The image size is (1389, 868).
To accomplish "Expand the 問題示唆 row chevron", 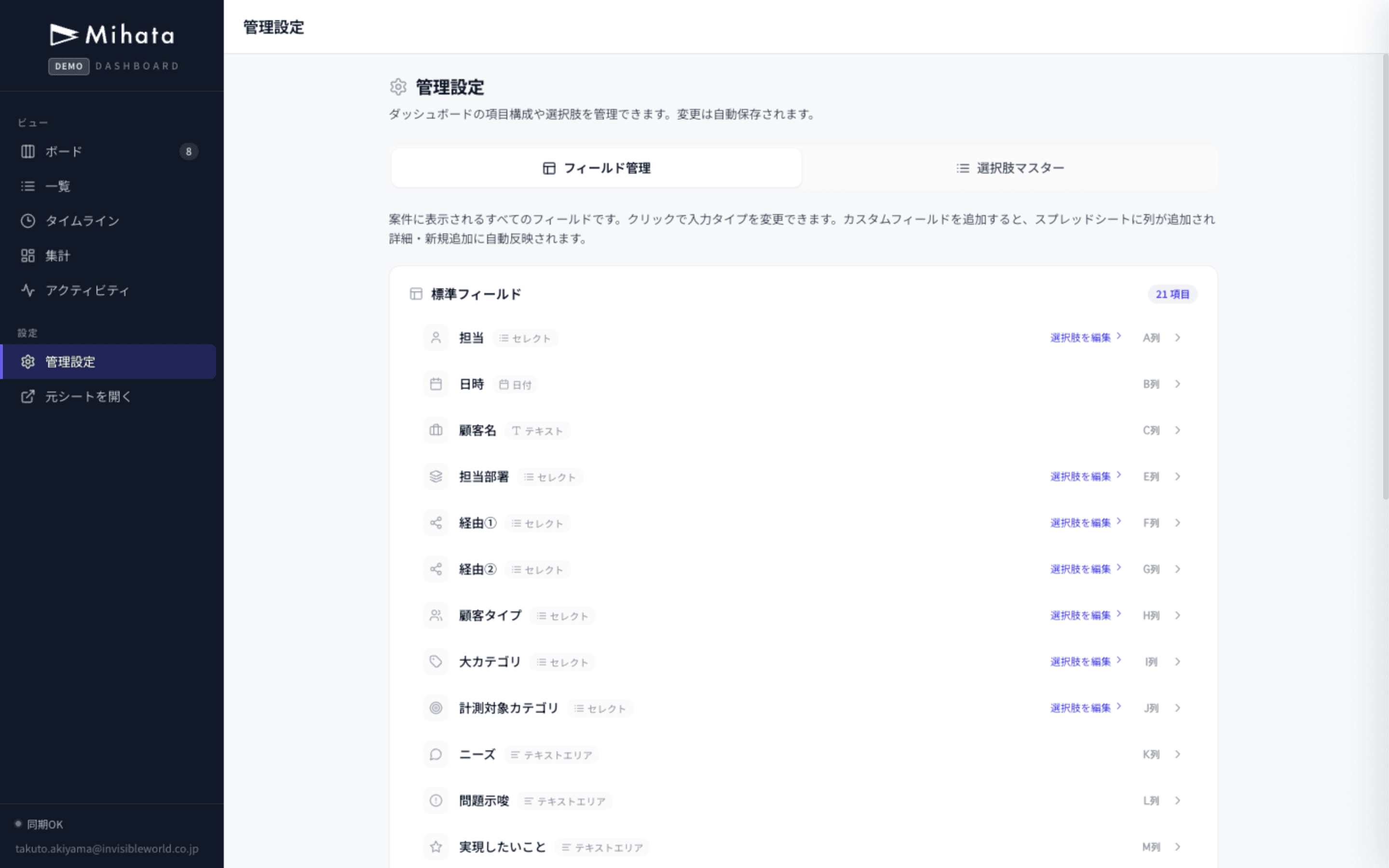I will tap(1178, 801).
